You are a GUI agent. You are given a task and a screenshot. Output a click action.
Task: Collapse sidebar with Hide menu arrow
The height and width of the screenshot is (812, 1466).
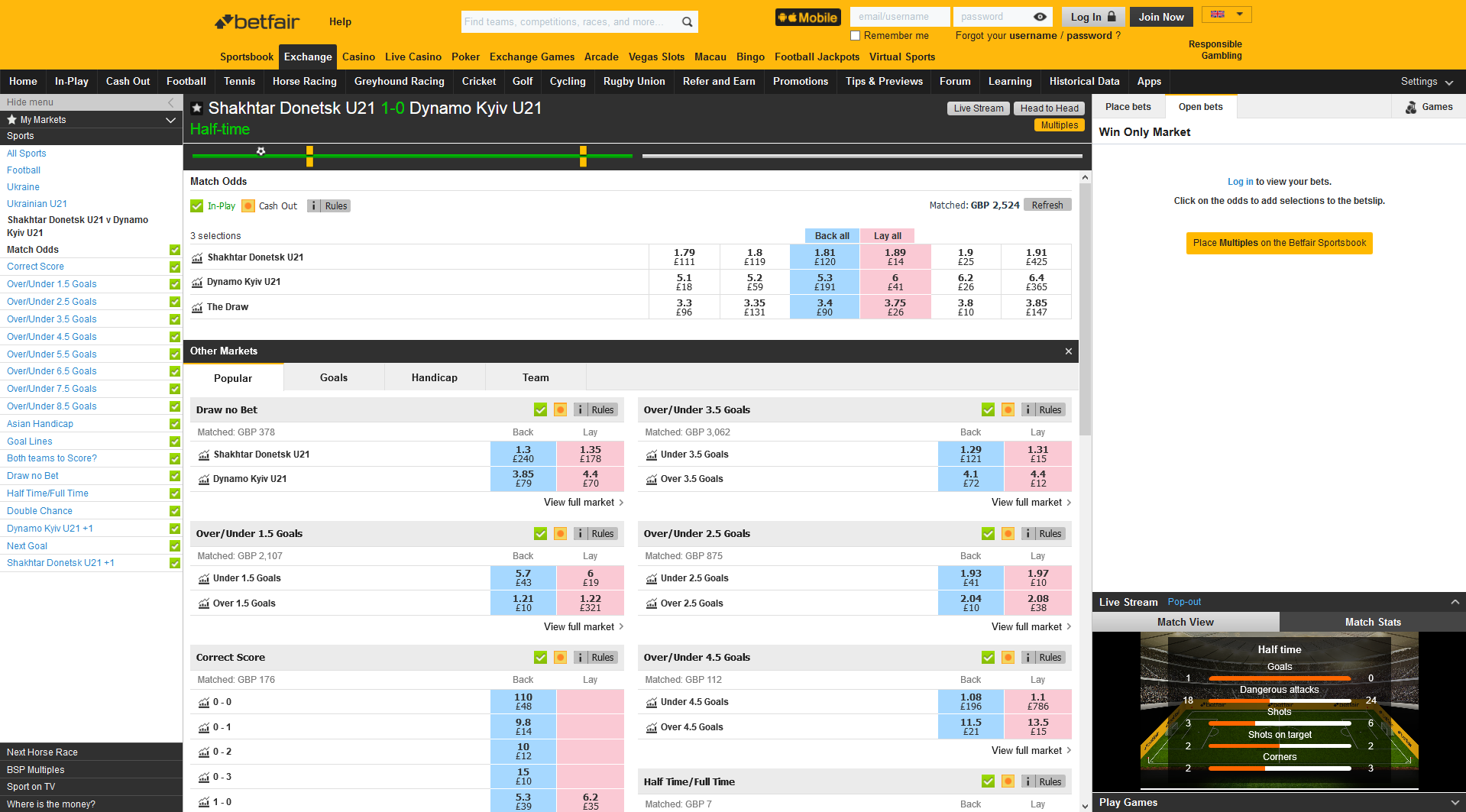coord(170,102)
